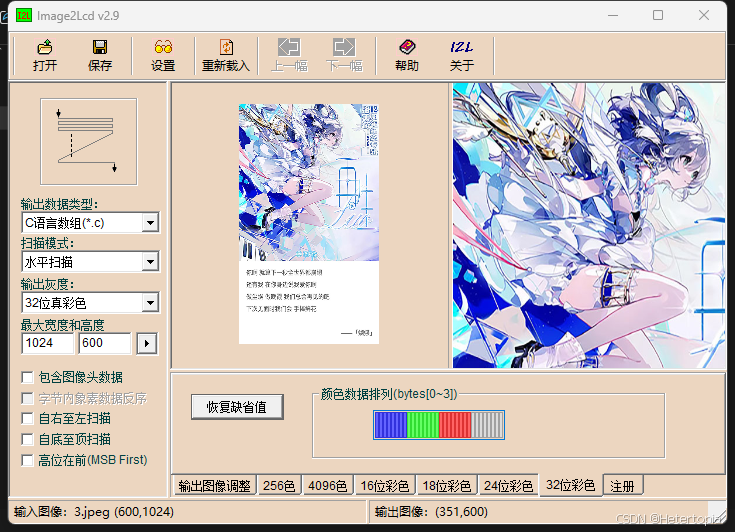Click the 下一幅 (Next image) arrow icon

344,47
